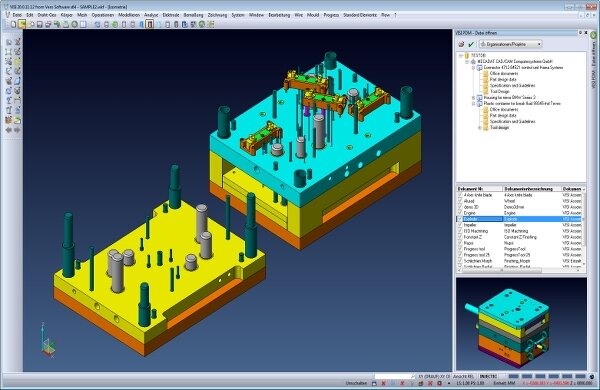600x390 pixels.
Task: Toggle checkbox for ISO Machining row
Action: (460, 231)
